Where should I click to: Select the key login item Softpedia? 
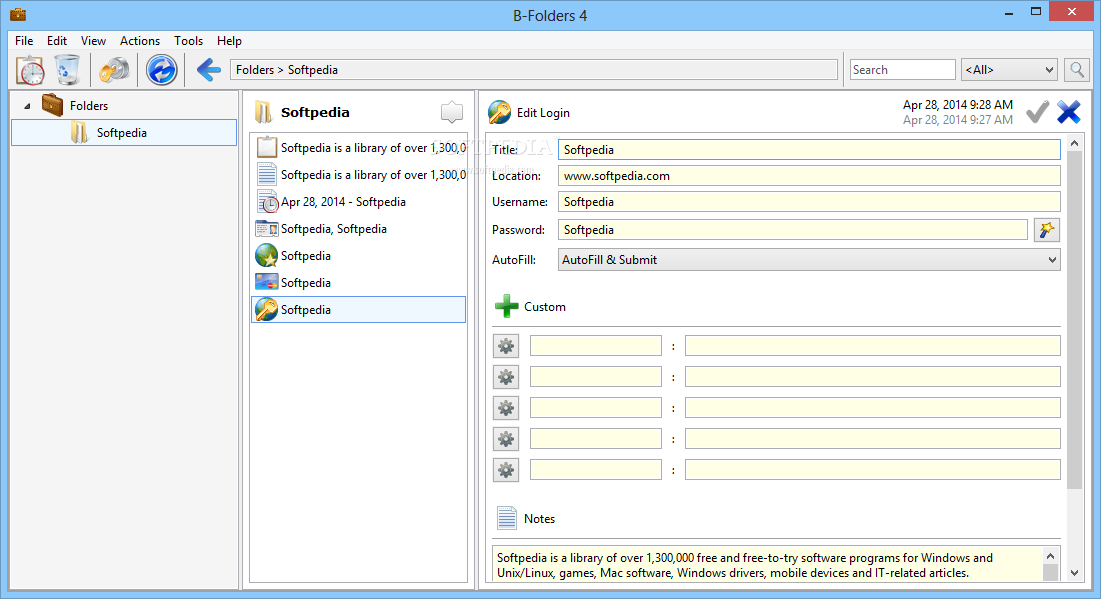[358, 310]
